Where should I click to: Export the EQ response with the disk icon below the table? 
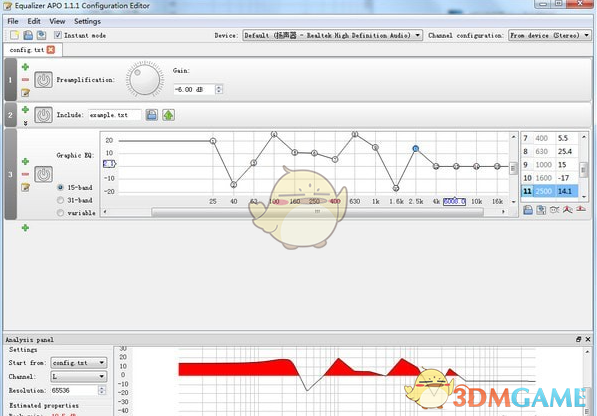point(541,210)
